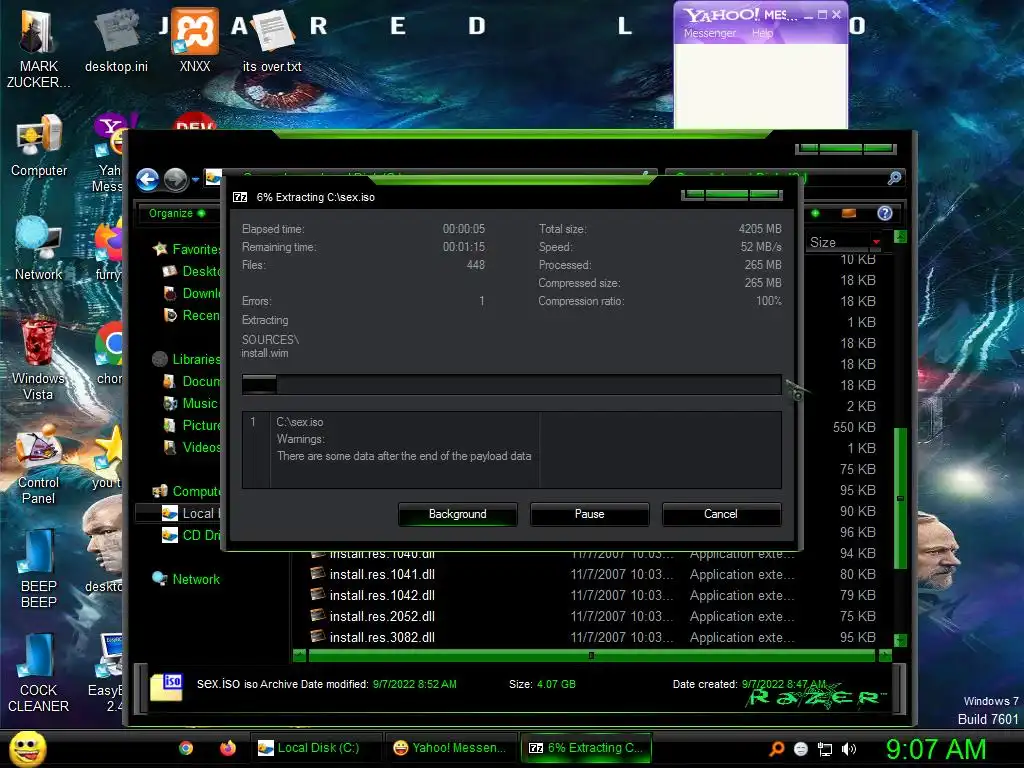Click the C:\sex.iso warning message row

511,439
